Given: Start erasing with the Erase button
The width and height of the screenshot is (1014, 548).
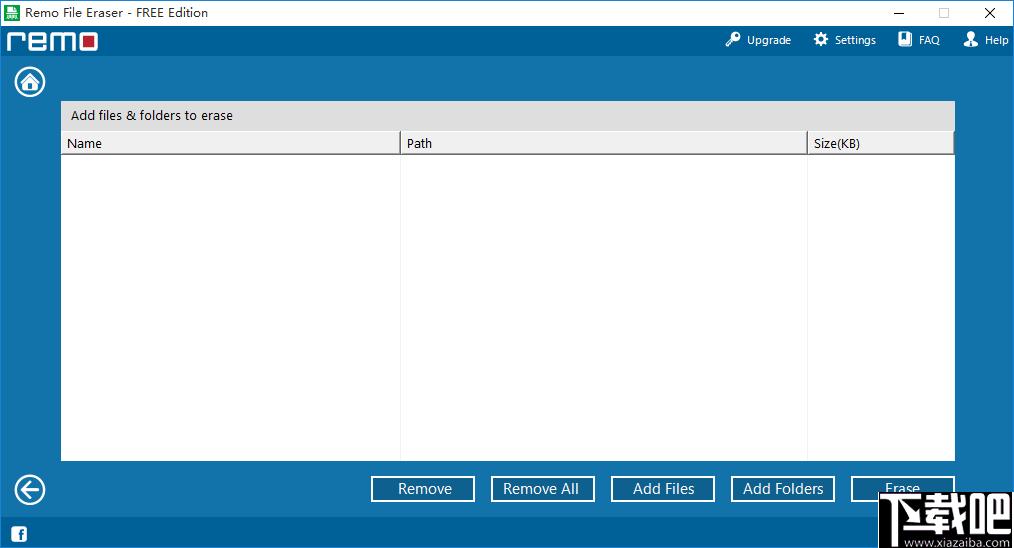Looking at the screenshot, I should tap(902, 488).
